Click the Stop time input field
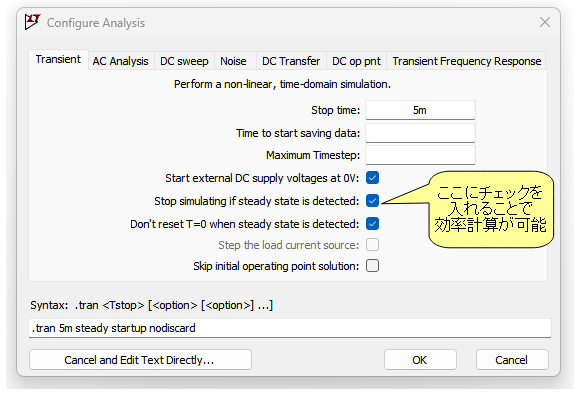Viewport: 581px width, 400px height. [x=420, y=110]
